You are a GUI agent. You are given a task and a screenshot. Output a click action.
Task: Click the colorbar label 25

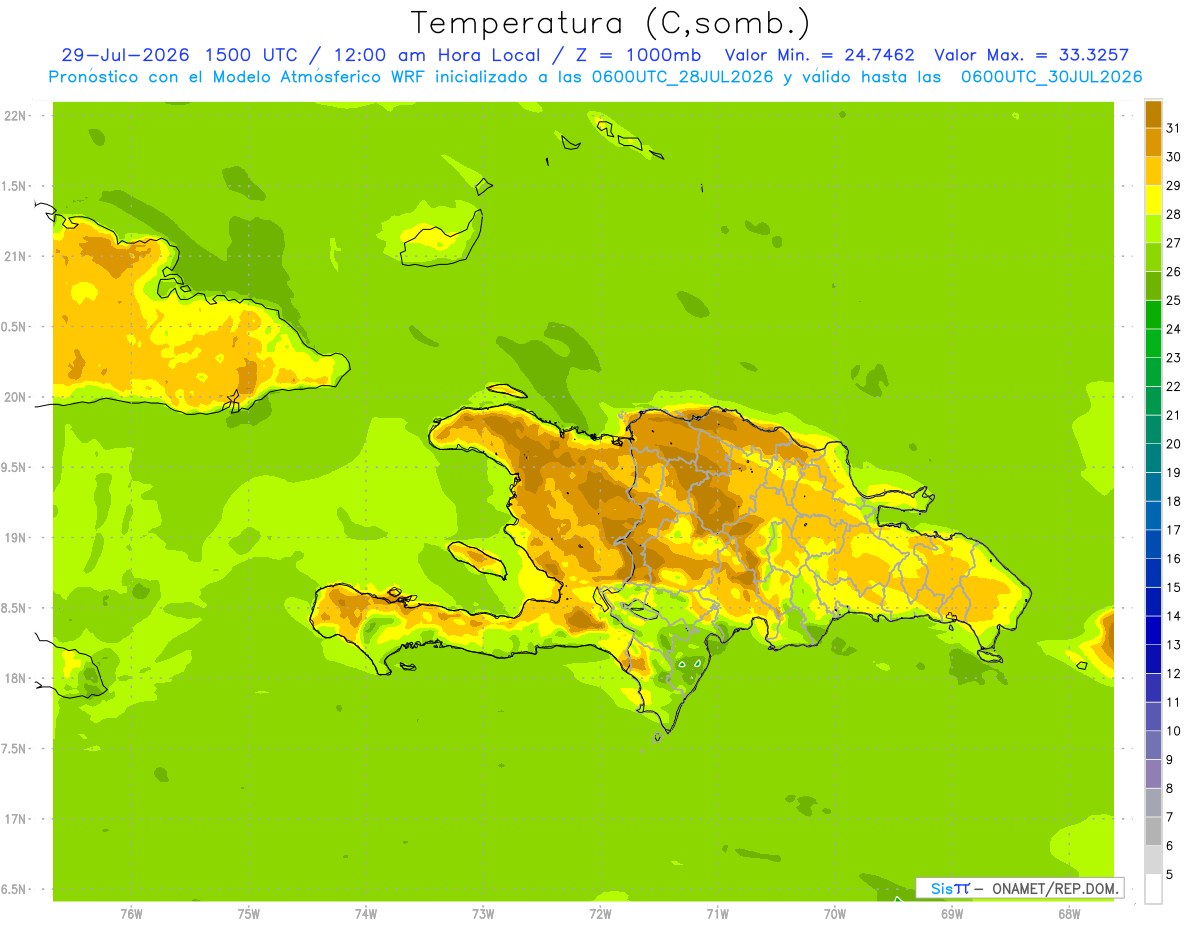(x=1173, y=300)
